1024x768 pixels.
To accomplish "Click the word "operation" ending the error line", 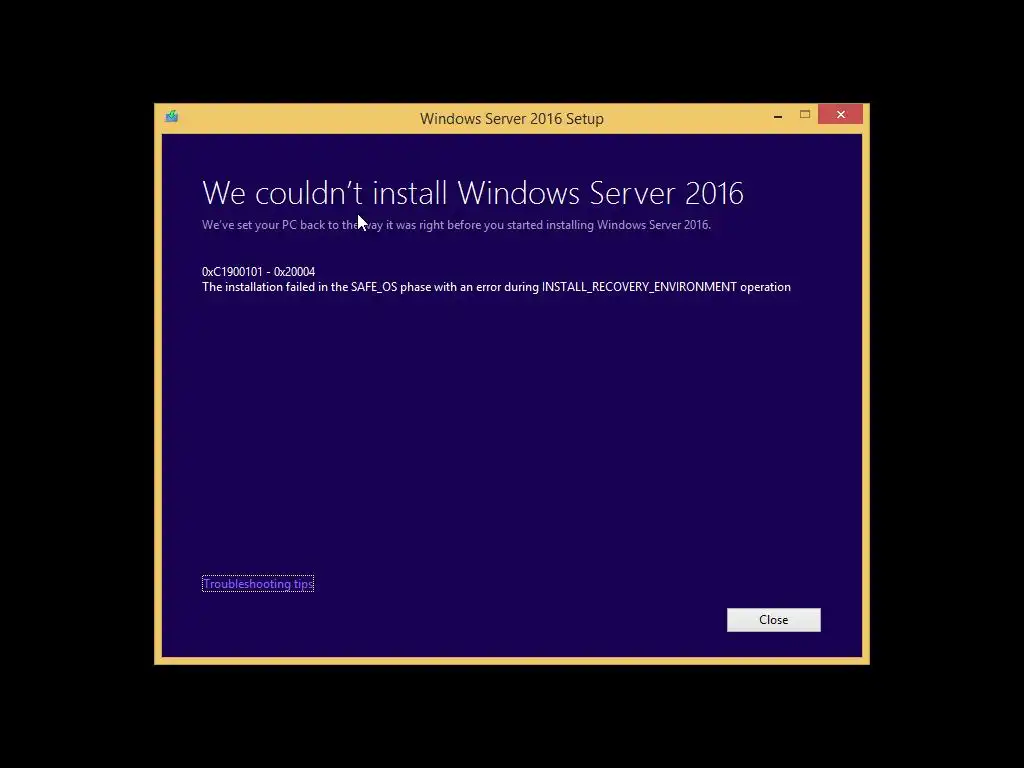I will tap(765, 287).
